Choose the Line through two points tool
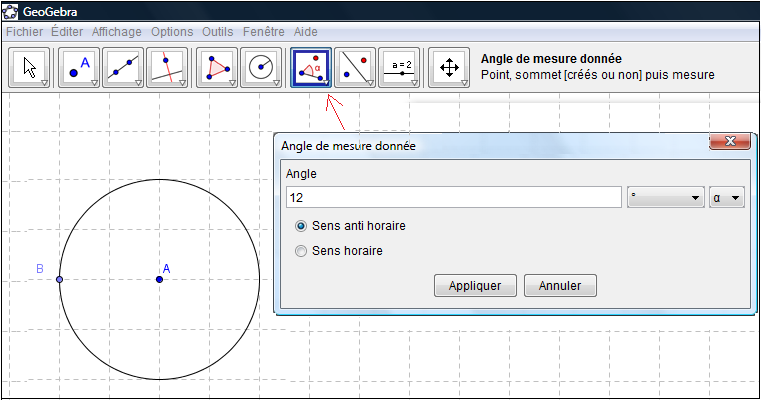761x400 pixels. click(x=122, y=67)
